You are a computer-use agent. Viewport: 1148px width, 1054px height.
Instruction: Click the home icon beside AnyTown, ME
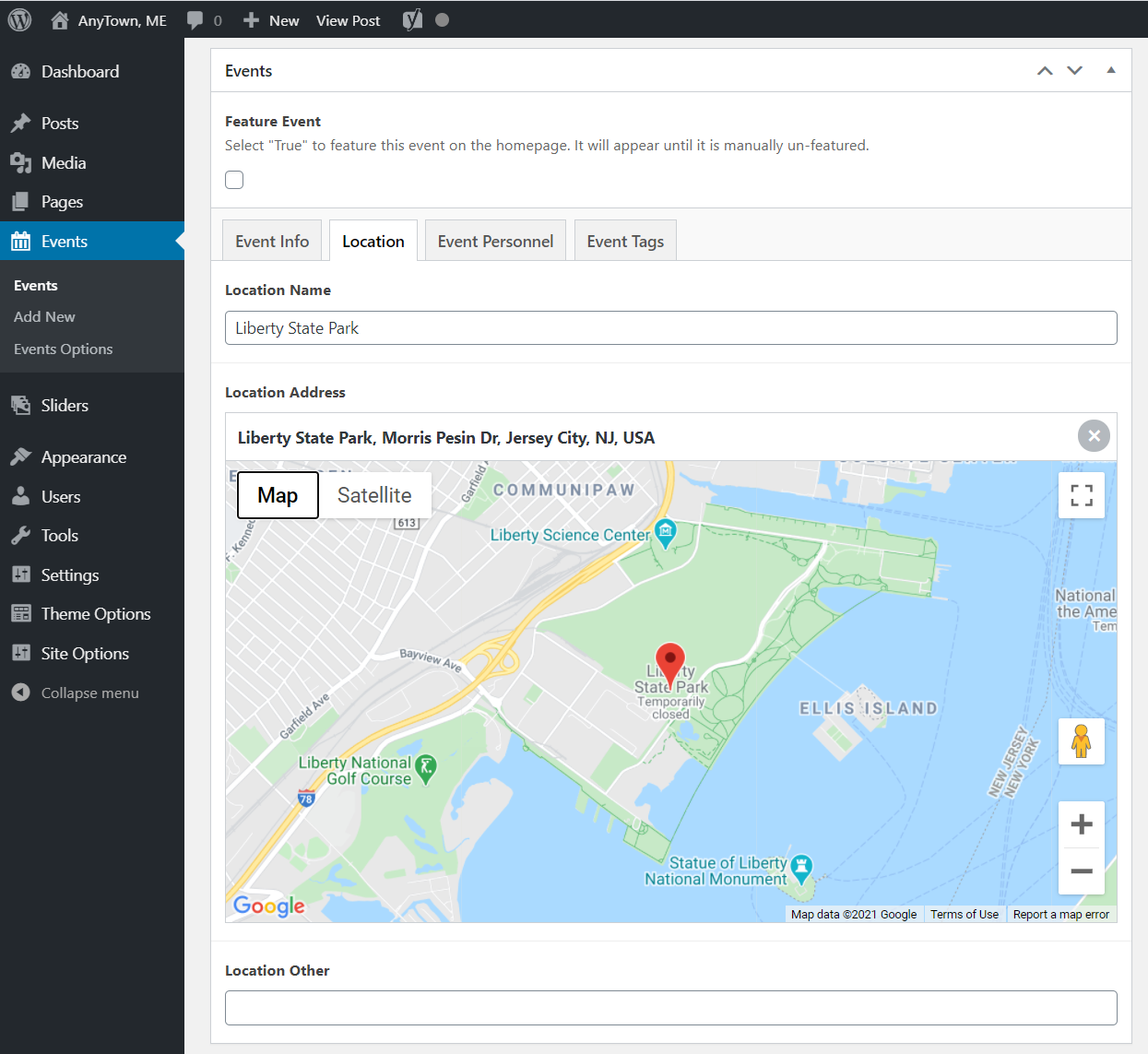[x=60, y=20]
